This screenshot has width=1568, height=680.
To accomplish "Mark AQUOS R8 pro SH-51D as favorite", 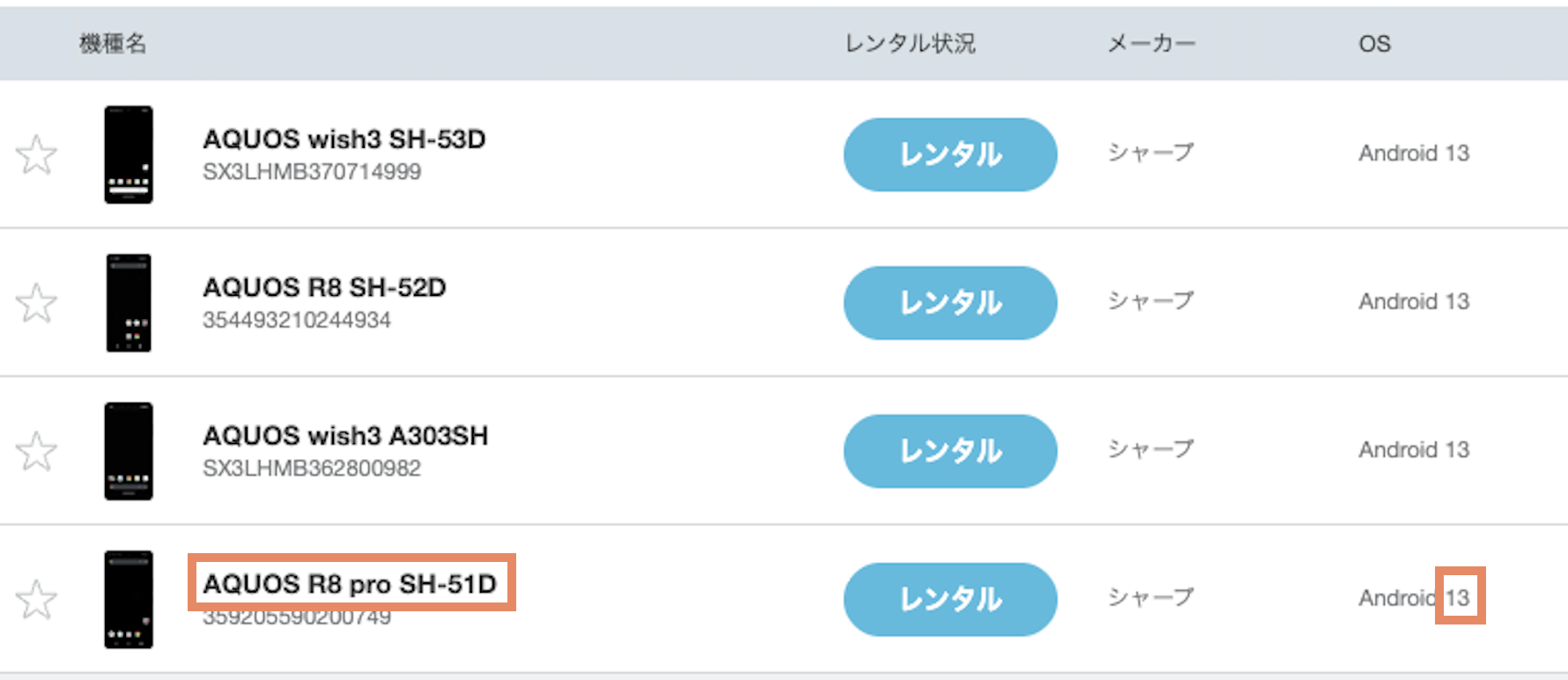I will (x=37, y=600).
